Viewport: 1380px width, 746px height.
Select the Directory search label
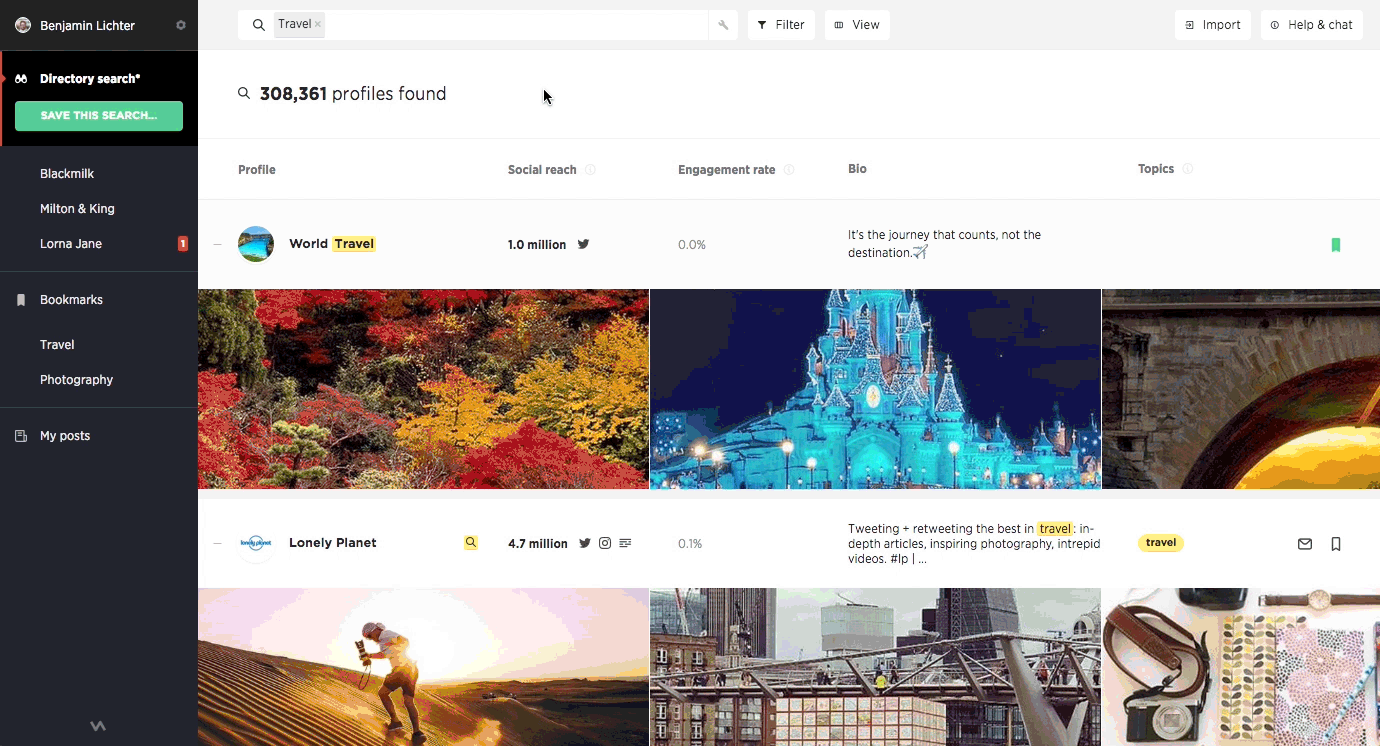(x=90, y=79)
